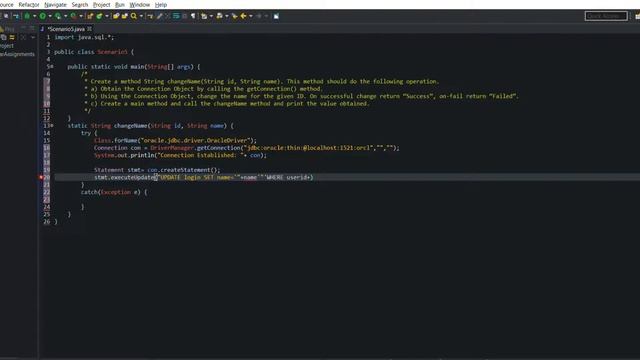Toggle Word Wrap icon in toolbar
The image size is (640, 360).
[x=176, y=16]
